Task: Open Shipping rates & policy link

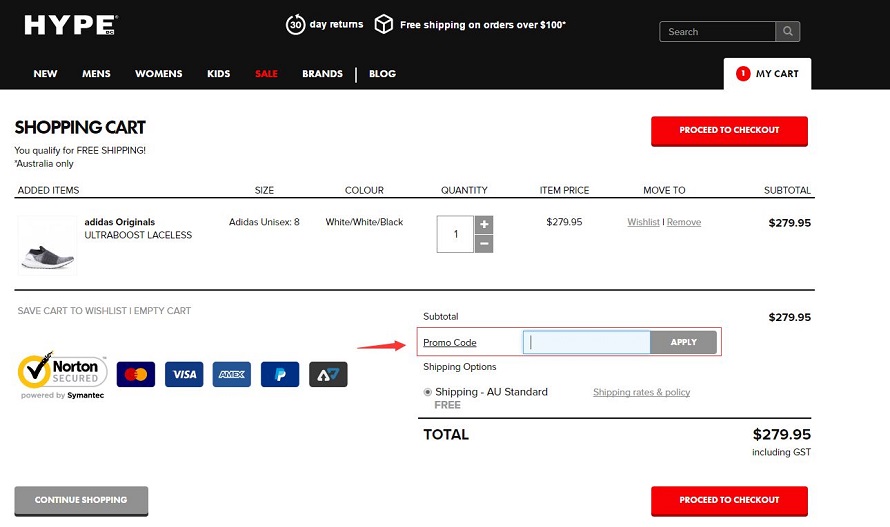Action: pos(641,392)
